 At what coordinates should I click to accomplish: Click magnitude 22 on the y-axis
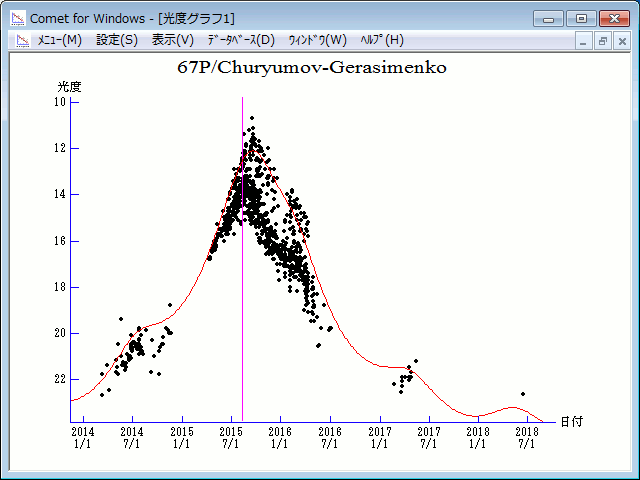(60, 379)
